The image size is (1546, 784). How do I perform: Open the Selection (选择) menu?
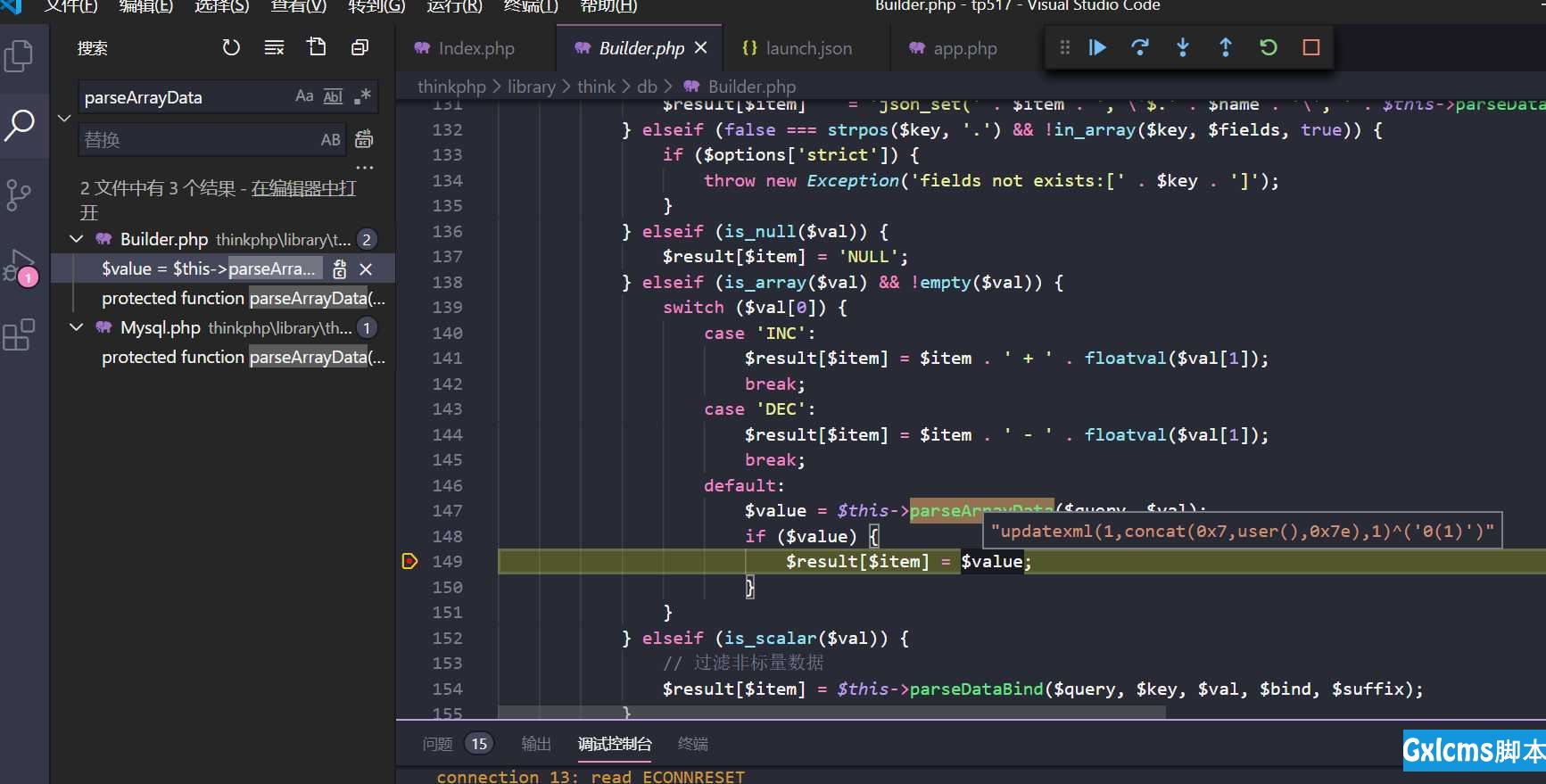[x=222, y=6]
